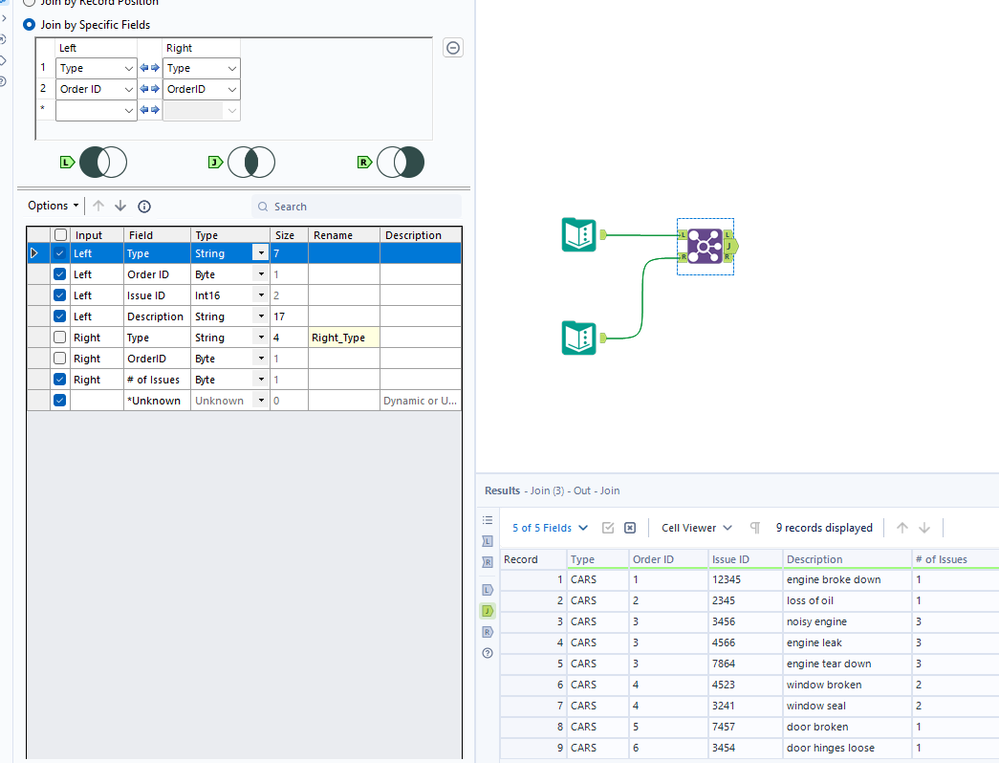
Task: Select the Join tool on the canvas
Action: coord(705,246)
